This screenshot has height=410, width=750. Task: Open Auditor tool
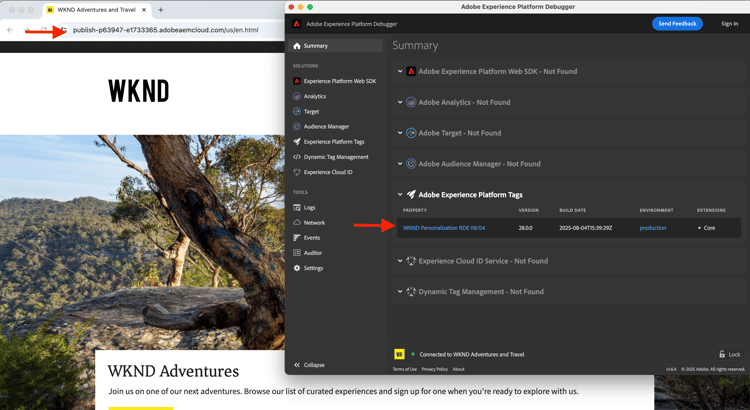pos(313,253)
